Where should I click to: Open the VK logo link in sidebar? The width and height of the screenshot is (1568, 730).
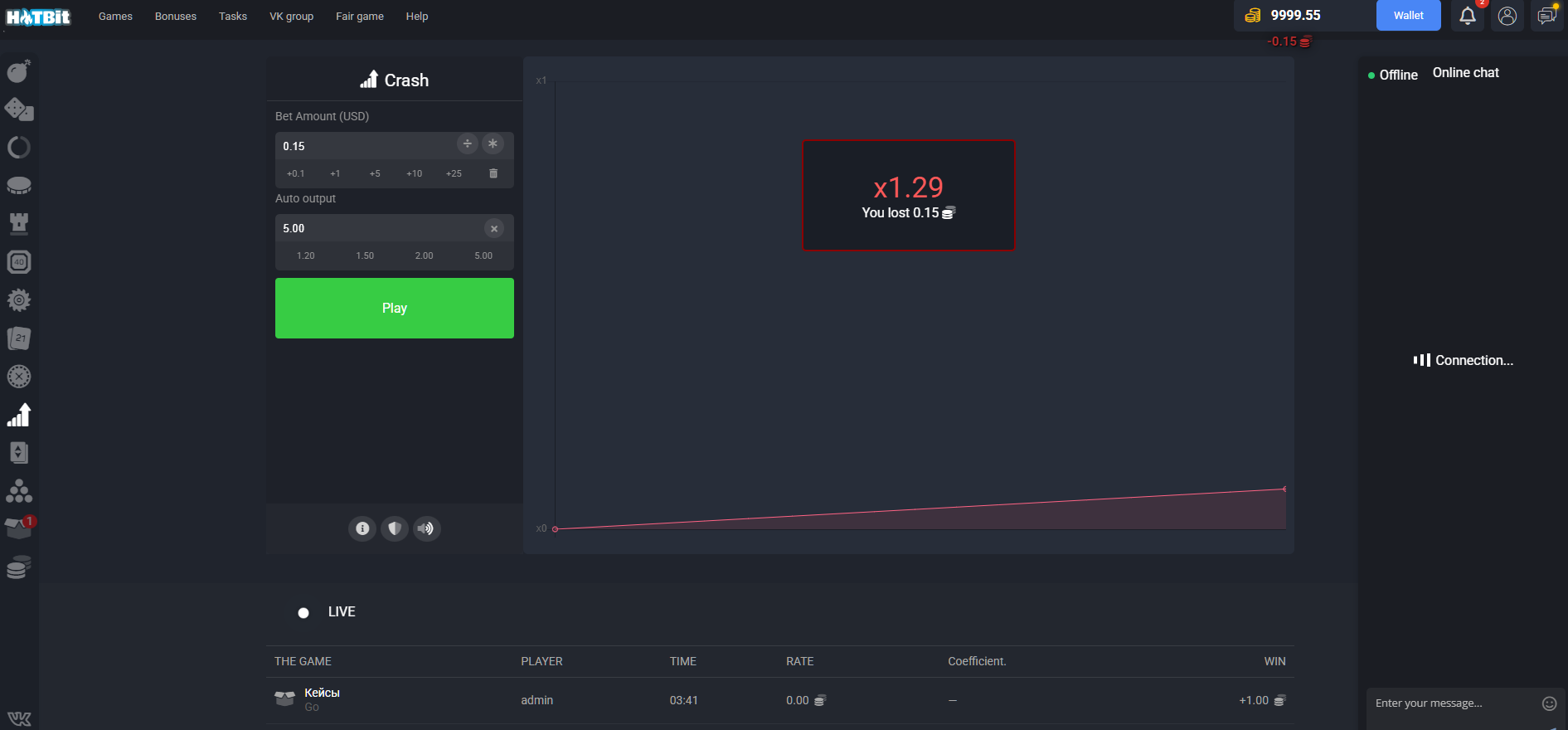(x=19, y=718)
